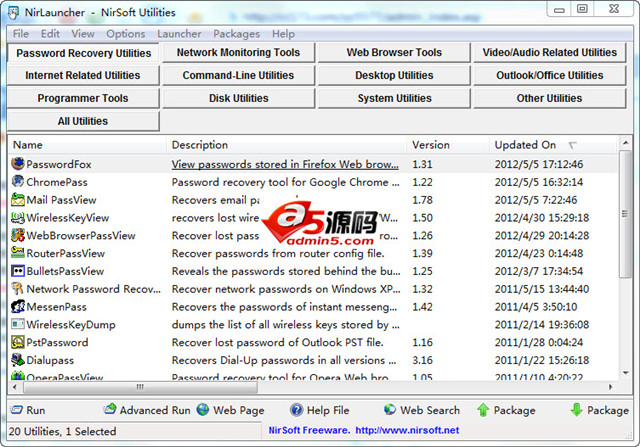Click the horizontal scrollbar left arrow
Image resolution: width=640 pixels, height=447 pixels.
[x=15, y=387]
